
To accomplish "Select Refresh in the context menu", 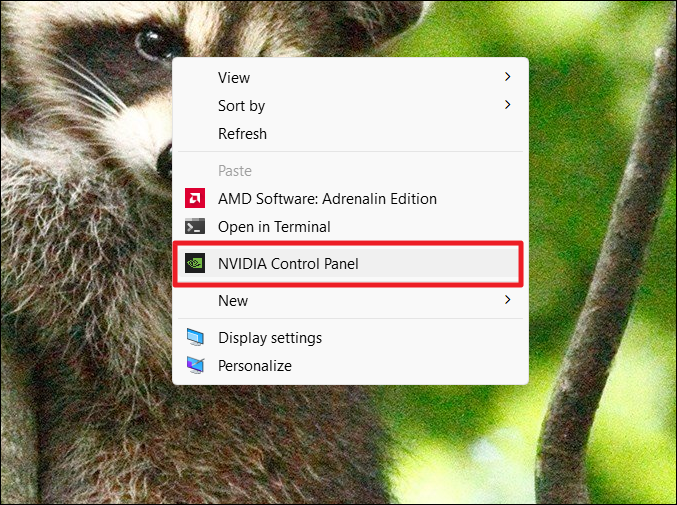I will 350,134.
